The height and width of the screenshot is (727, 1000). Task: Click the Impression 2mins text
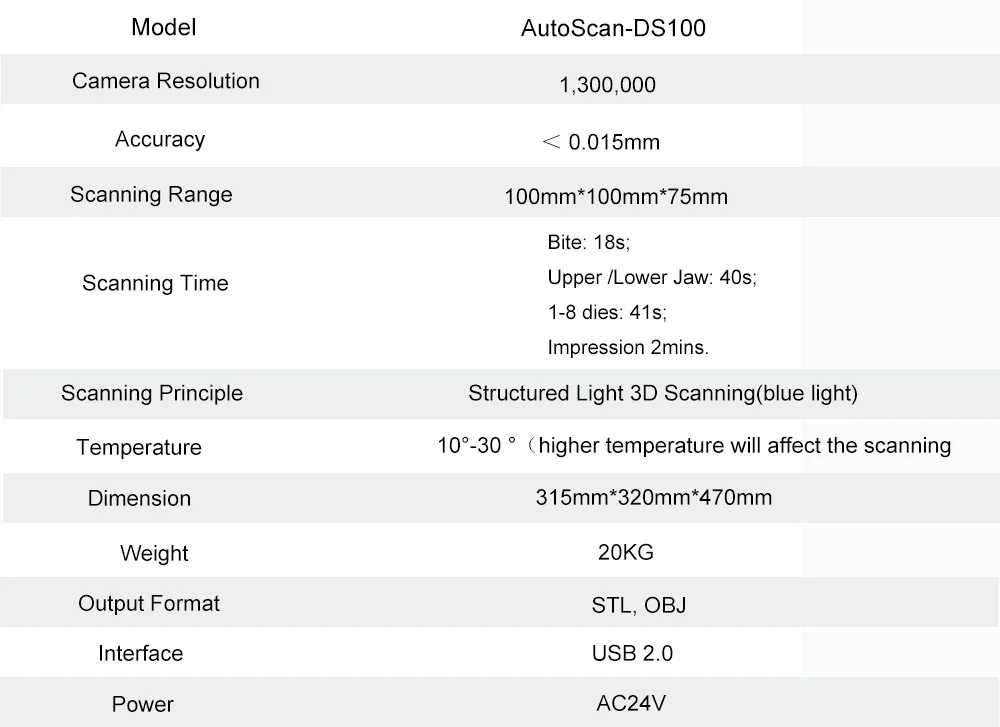[x=628, y=347]
